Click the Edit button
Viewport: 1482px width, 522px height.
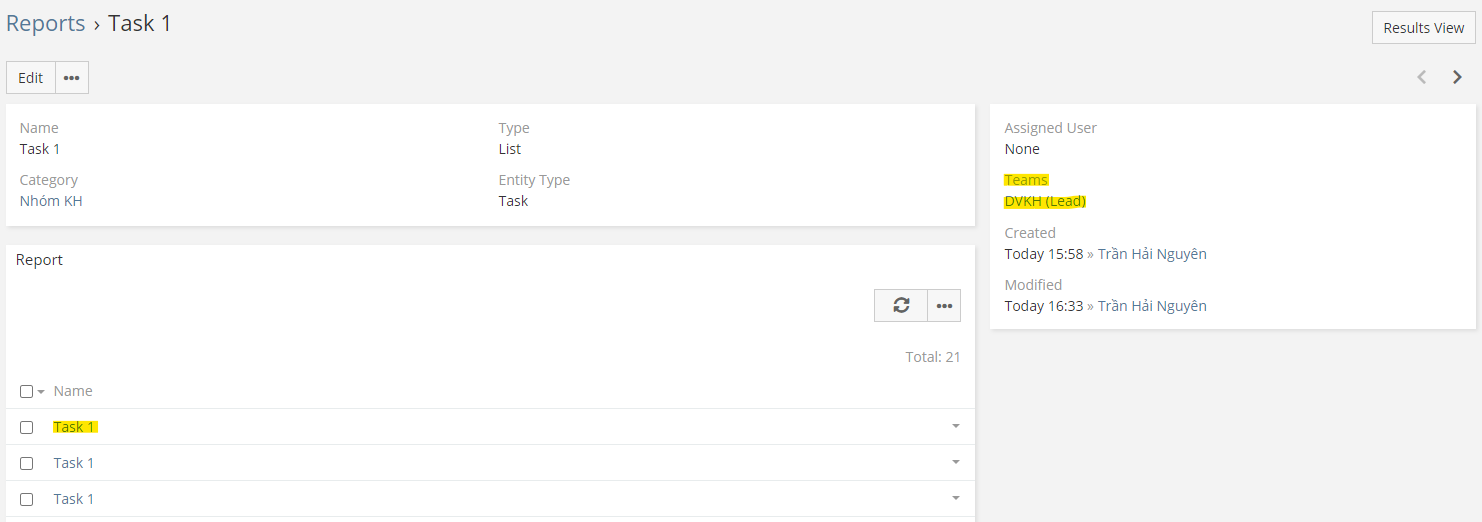click(x=31, y=78)
